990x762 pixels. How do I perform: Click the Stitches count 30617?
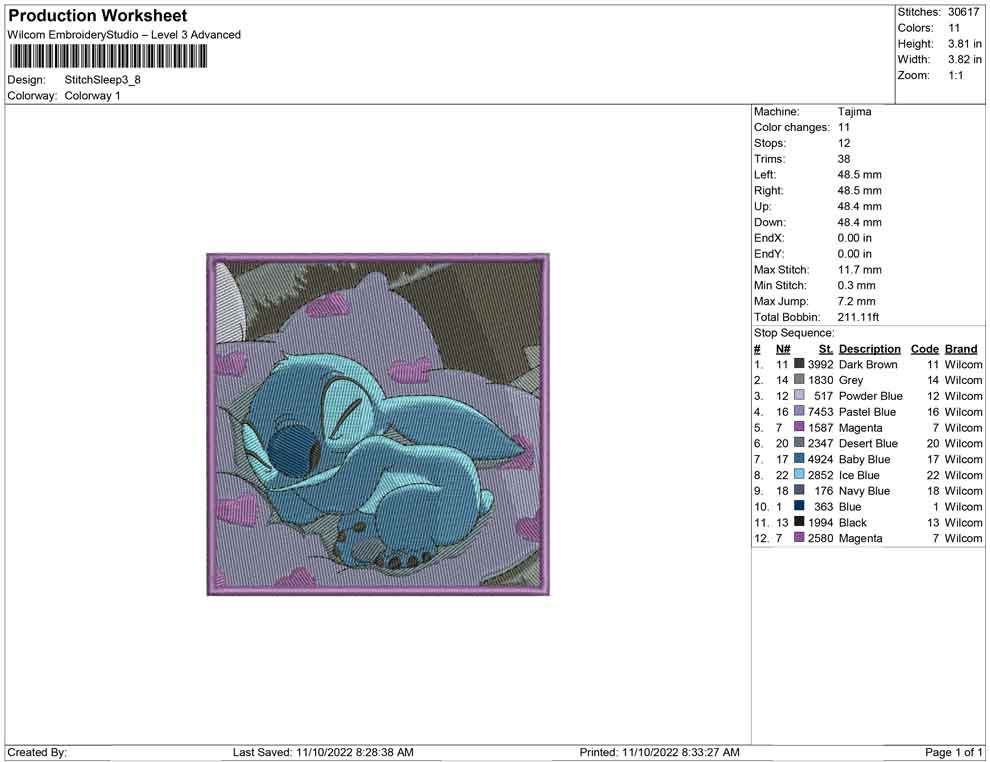coord(963,12)
